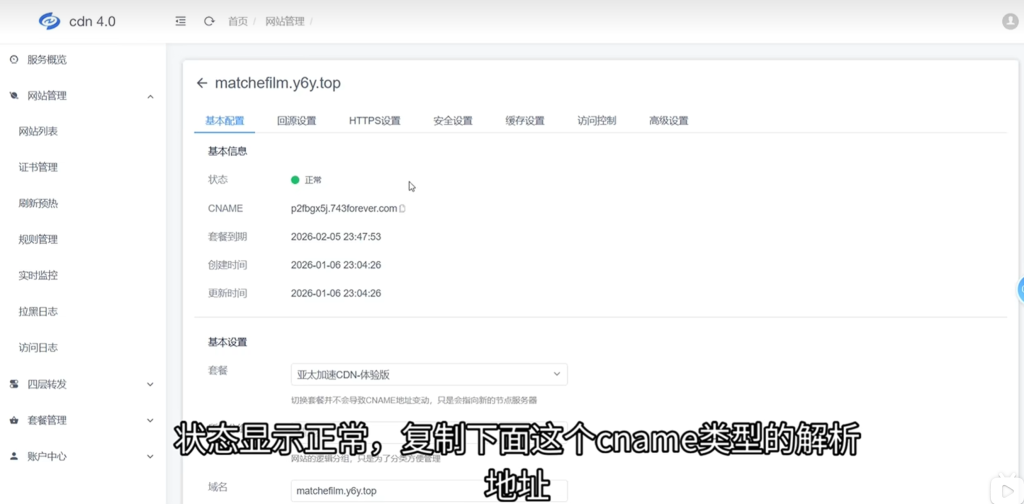Open the user avatar menu
This screenshot has height=504, width=1024.
(1010, 22)
